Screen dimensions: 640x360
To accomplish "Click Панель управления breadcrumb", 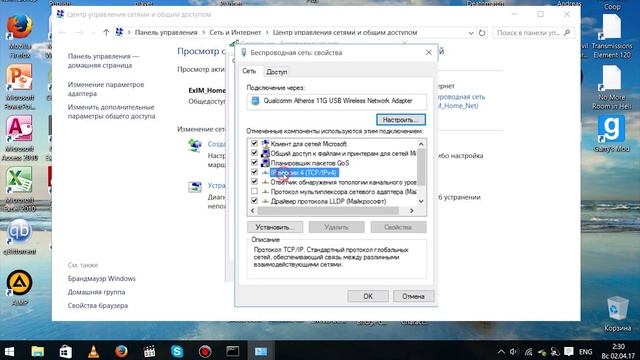I will pyautogui.click(x=166, y=32).
